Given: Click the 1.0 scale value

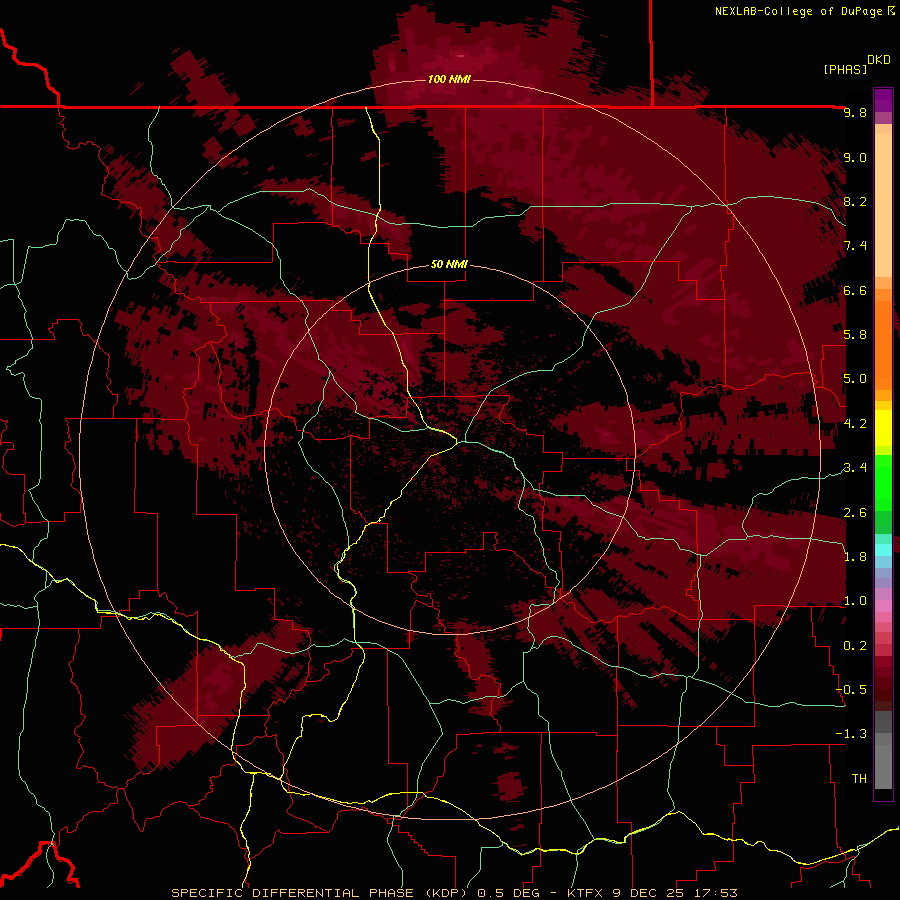Looking at the screenshot, I should coord(855,601).
